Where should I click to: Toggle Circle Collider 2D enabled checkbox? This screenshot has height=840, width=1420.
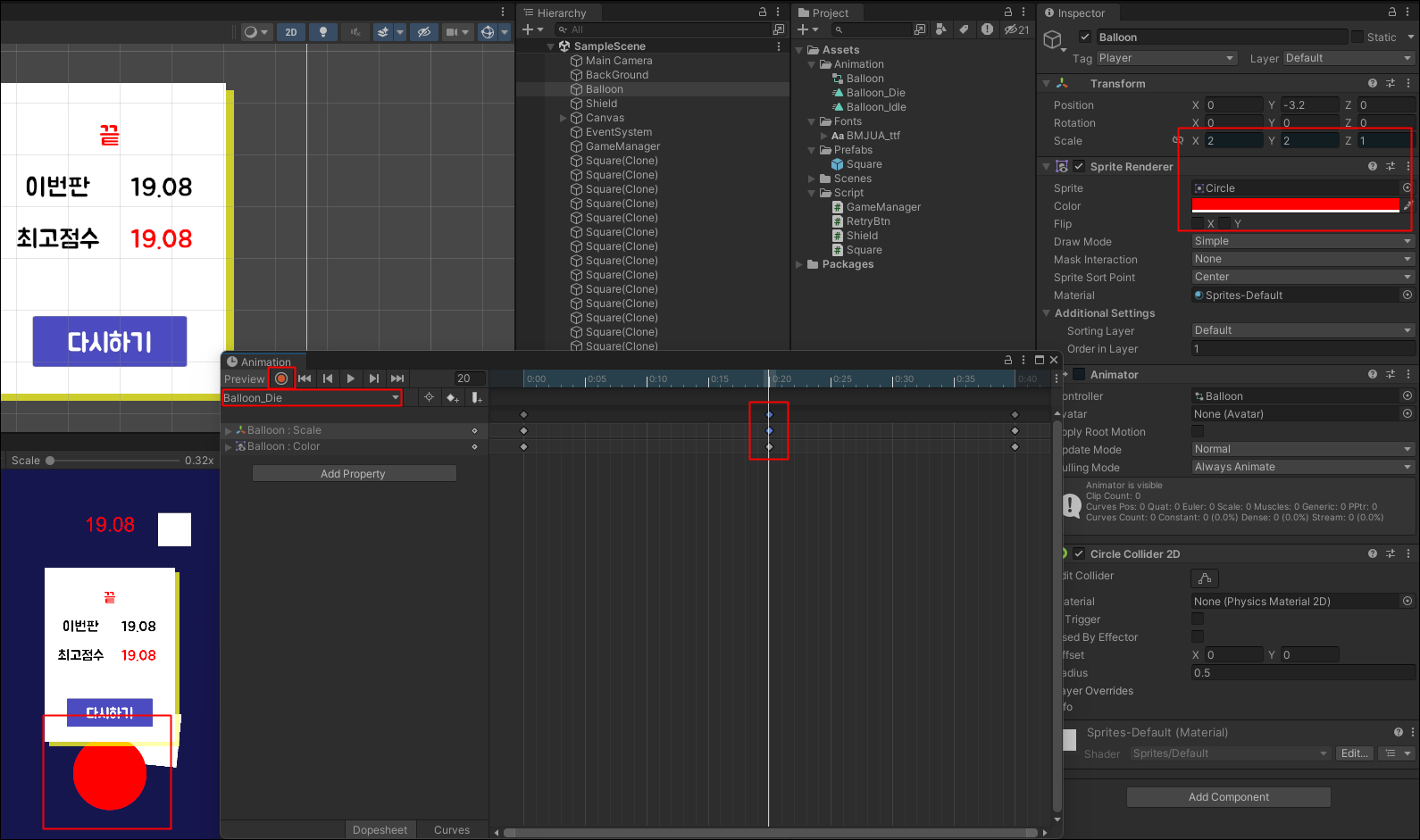pos(1079,553)
